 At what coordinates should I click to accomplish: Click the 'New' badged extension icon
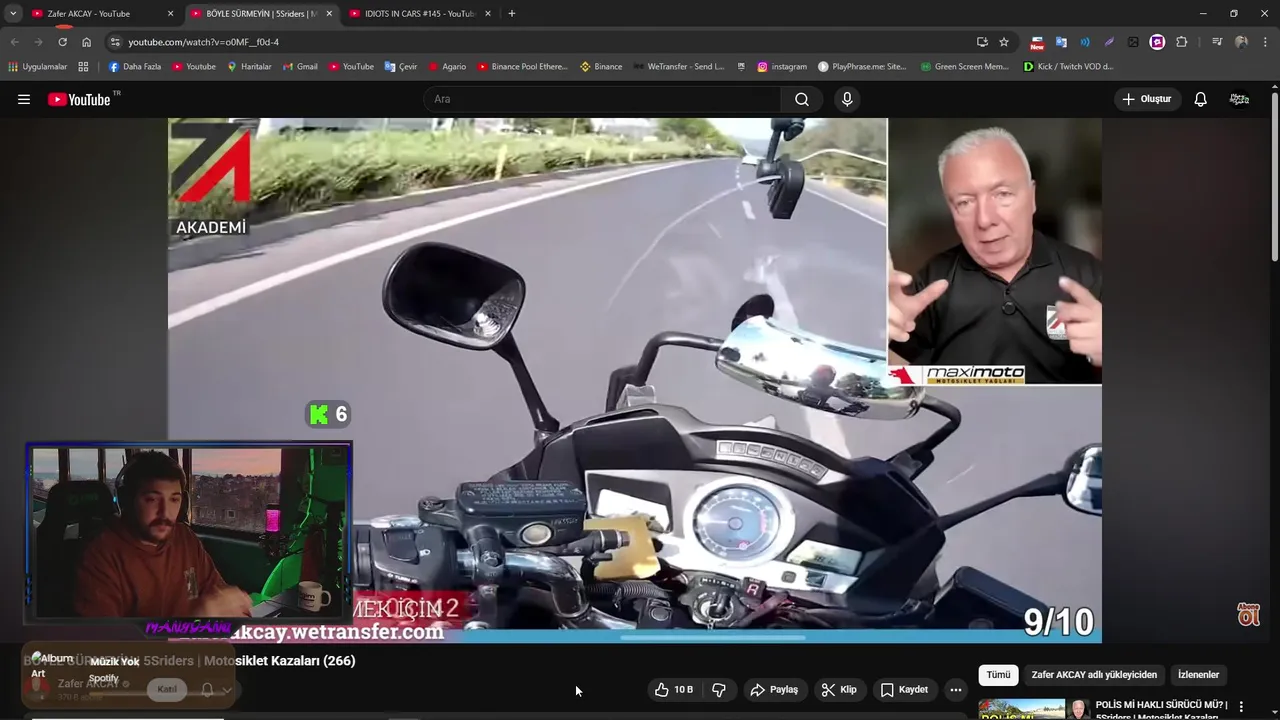(1037, 42)
